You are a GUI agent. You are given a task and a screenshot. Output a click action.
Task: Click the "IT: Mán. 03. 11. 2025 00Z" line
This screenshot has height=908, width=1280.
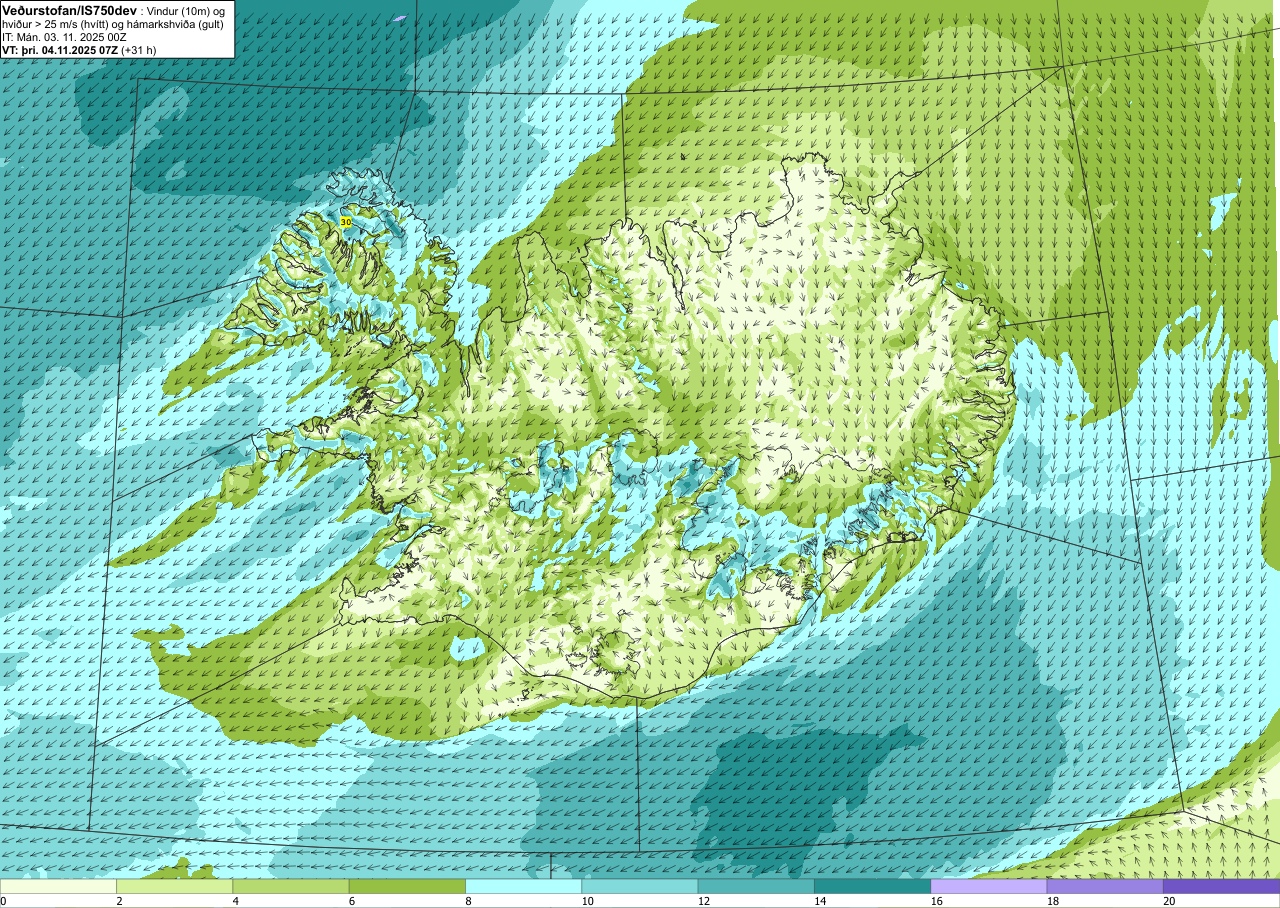[64, 37]
